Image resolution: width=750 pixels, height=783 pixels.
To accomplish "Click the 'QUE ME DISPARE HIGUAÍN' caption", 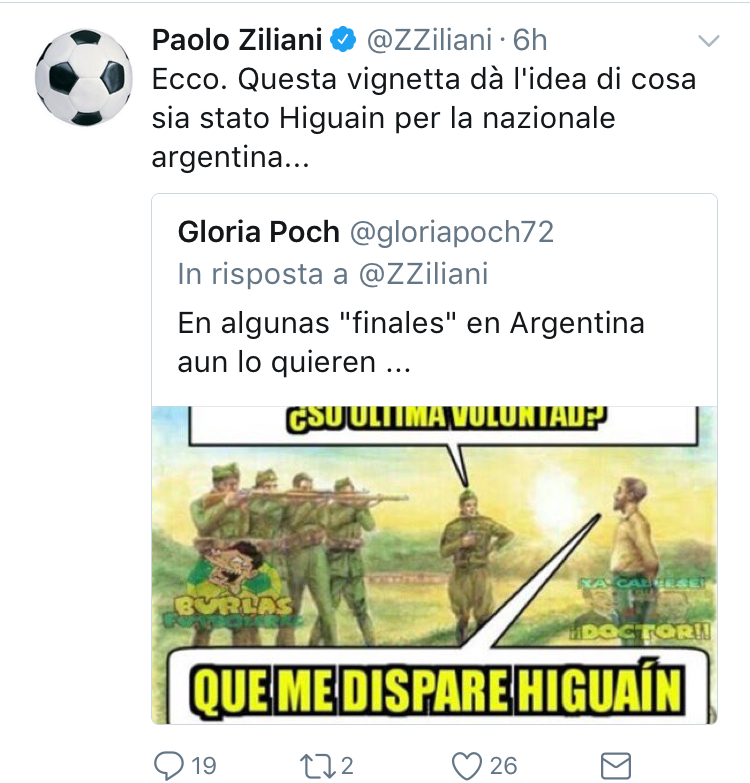I will point(437,690).
